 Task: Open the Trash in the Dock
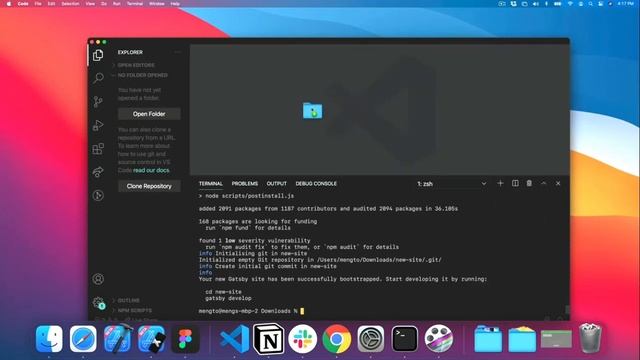pos(590,338)
